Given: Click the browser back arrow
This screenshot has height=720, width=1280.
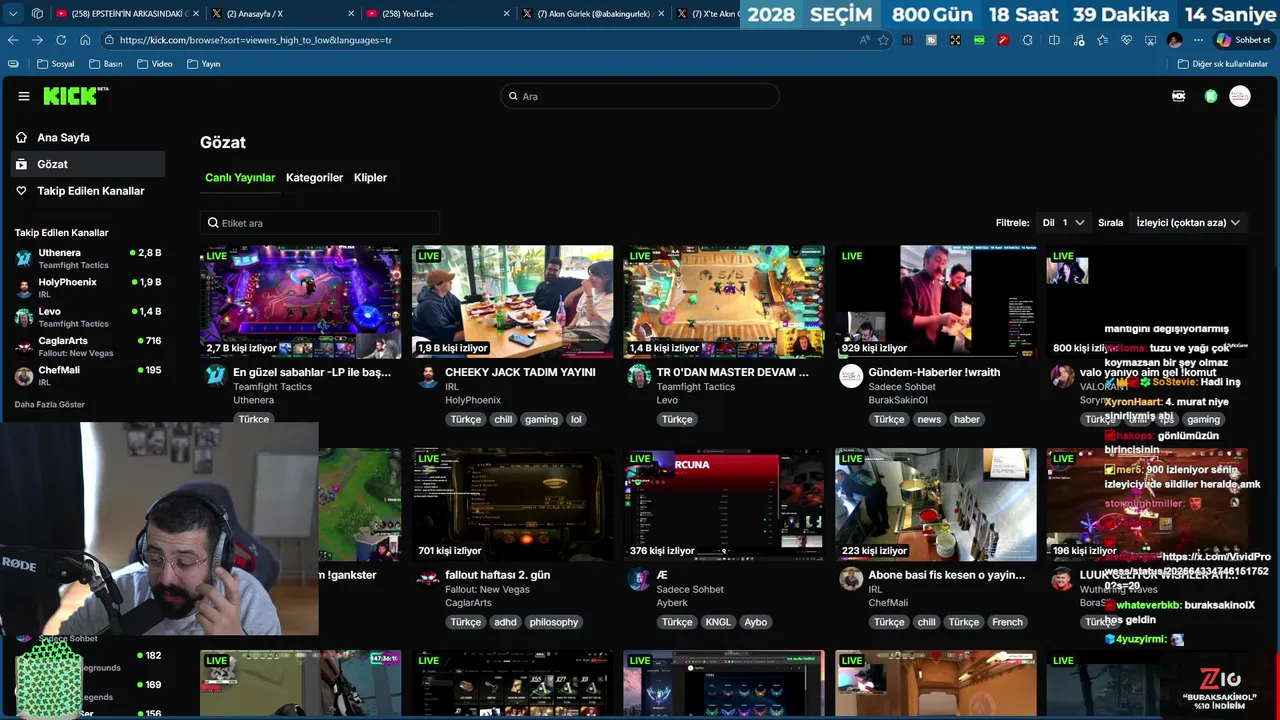Looking at the screenshot, I should [13, 40].
